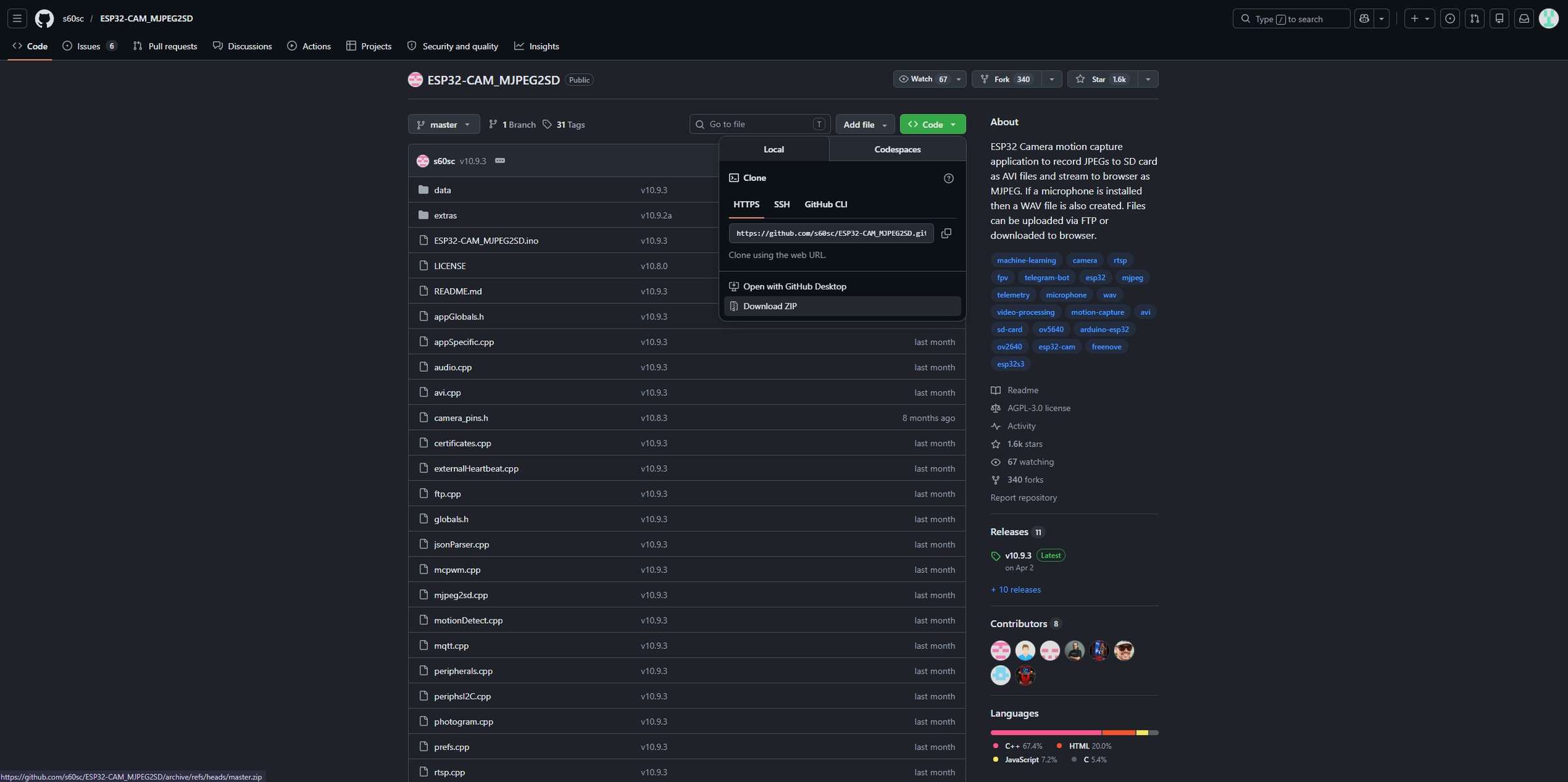Open the create new plus menu
Image resolution: width=1568 pixels, height=782 pixels.
pos(1420,18)
